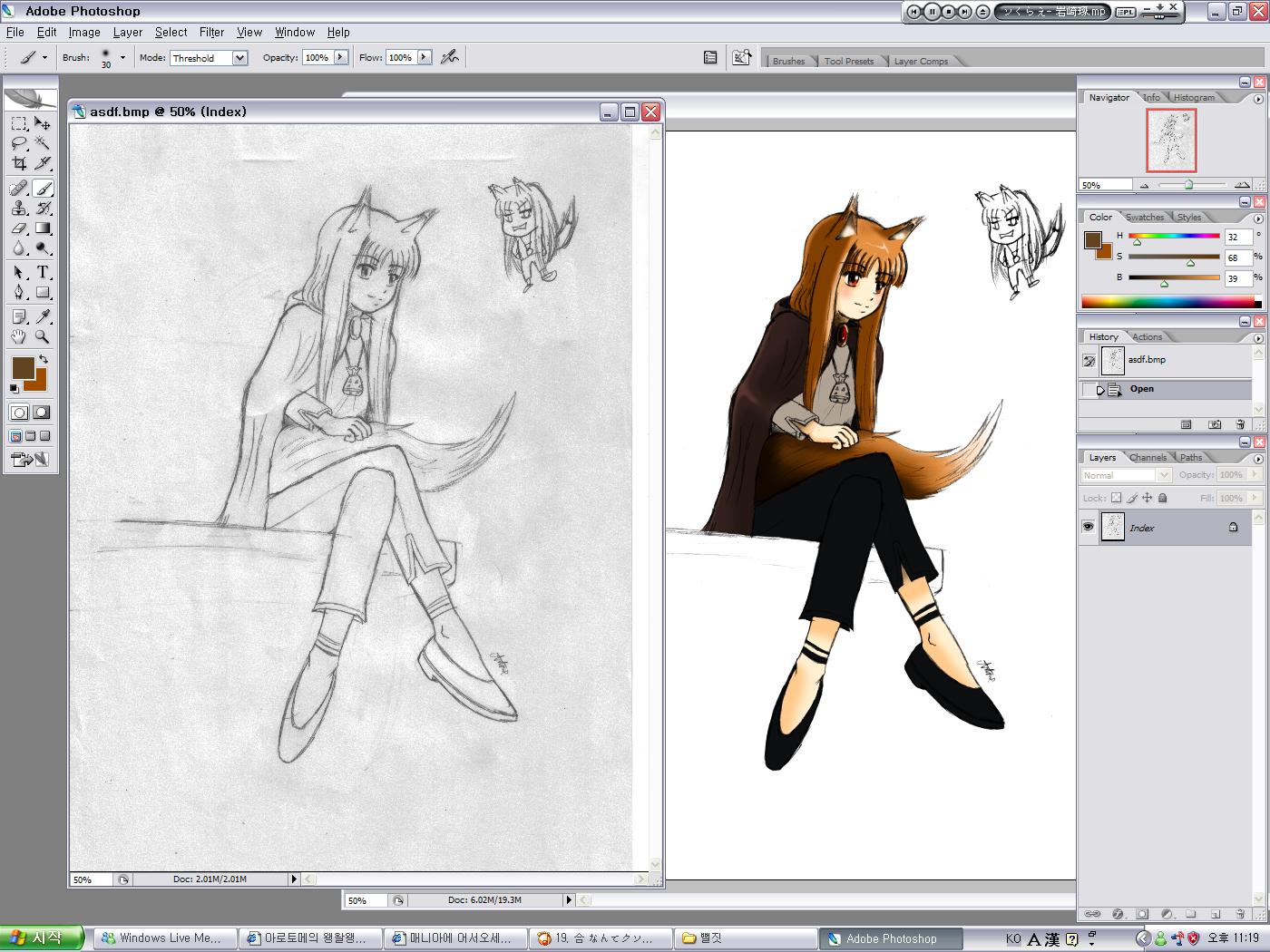
Task: Enable Full Screen Mode with Menu Bar
Action: click(x=31, y=436)
